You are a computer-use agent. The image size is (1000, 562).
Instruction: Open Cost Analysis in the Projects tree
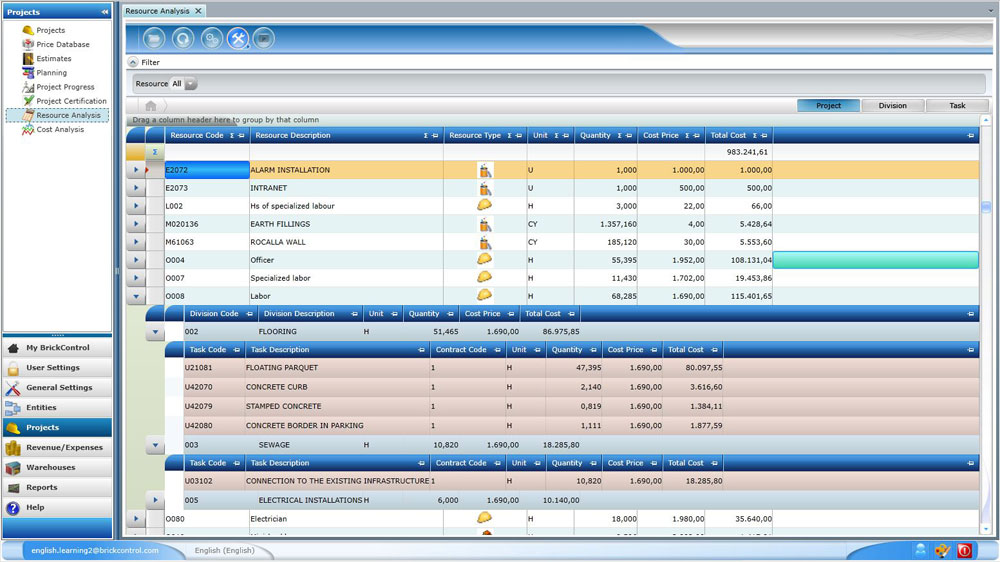coord(60,129)
